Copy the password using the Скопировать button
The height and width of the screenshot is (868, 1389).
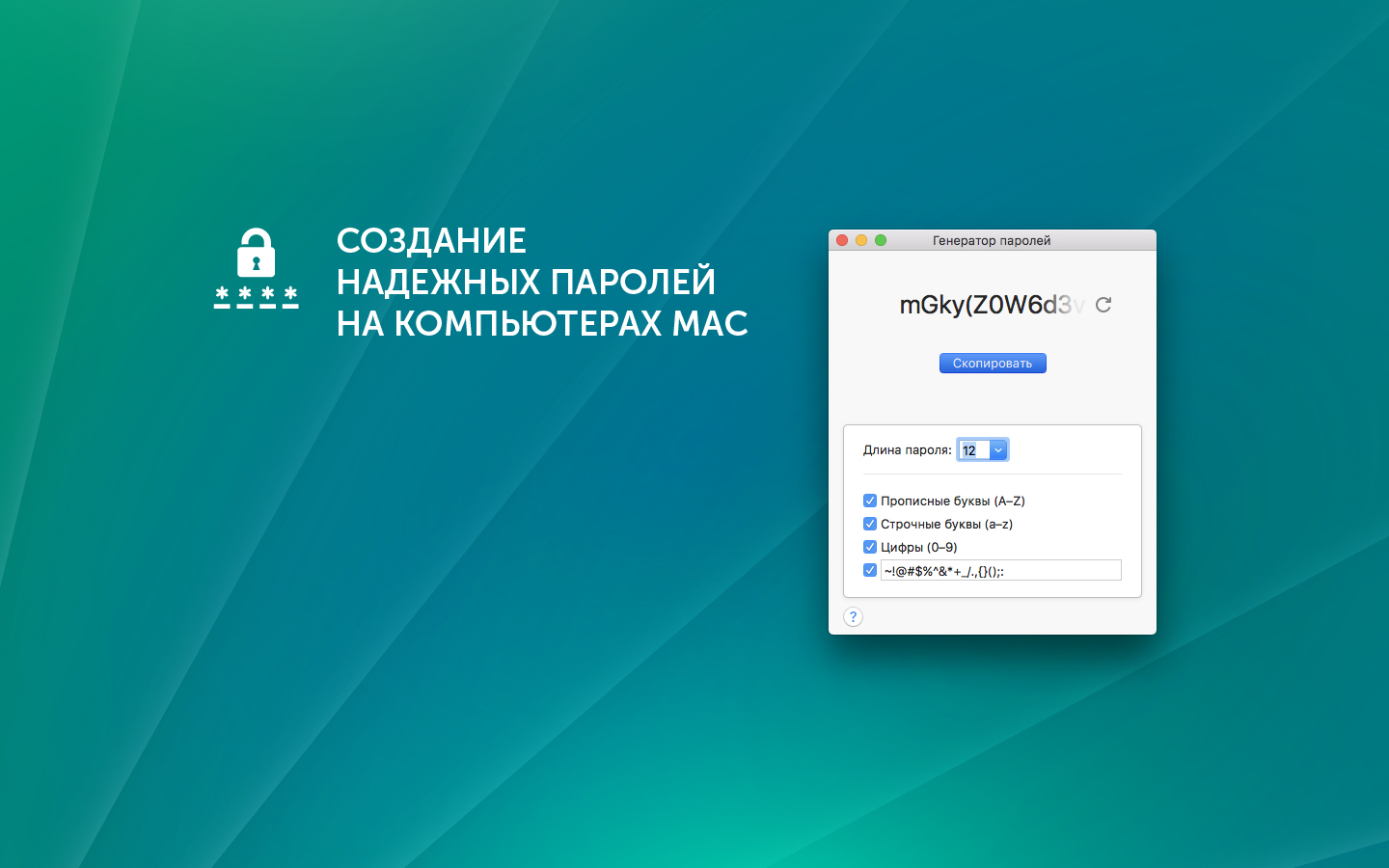[x=993, y=363]
